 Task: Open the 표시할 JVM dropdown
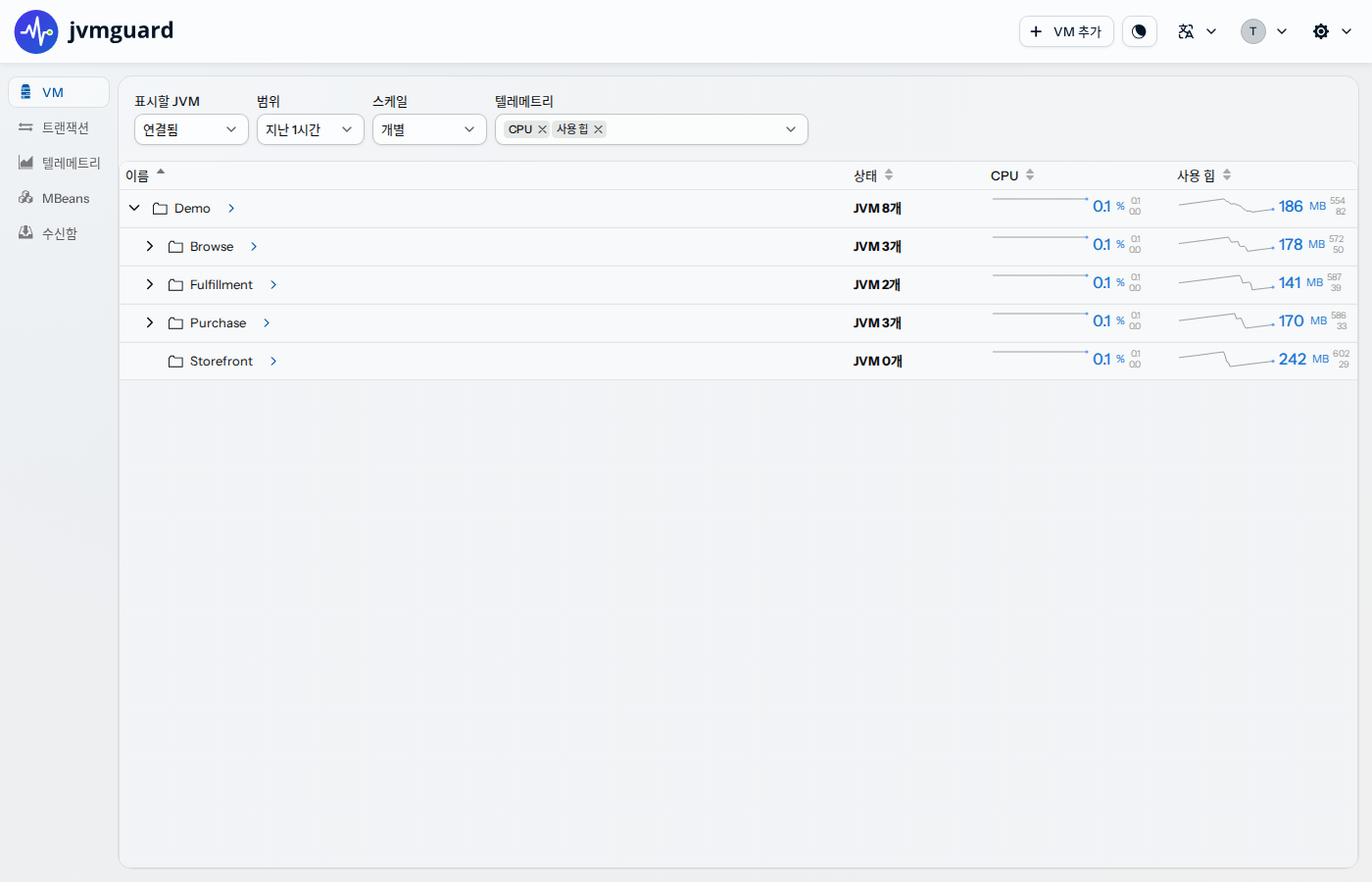[x=191, y=129]
